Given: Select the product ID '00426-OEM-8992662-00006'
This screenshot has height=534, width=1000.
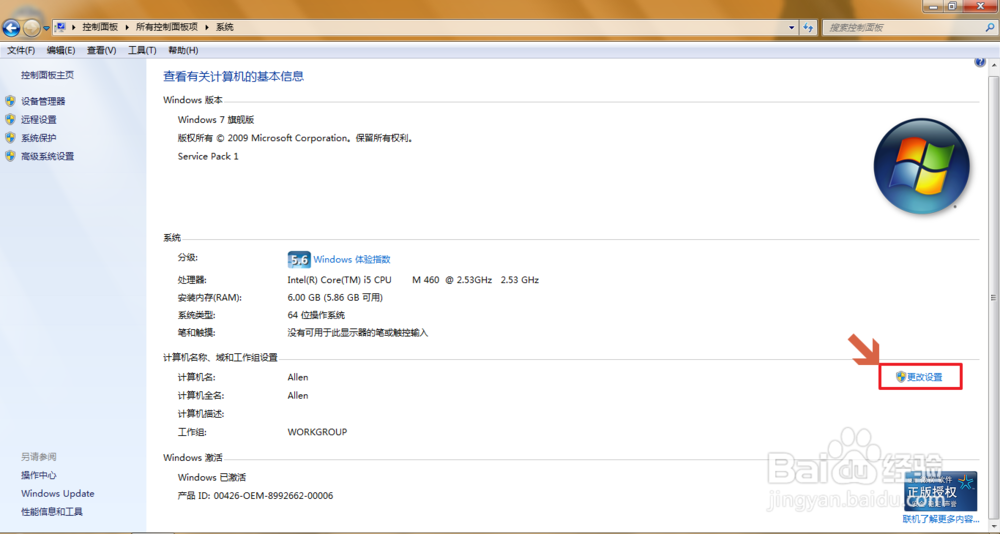Looking at the screenshot, I should pos(273,496).
